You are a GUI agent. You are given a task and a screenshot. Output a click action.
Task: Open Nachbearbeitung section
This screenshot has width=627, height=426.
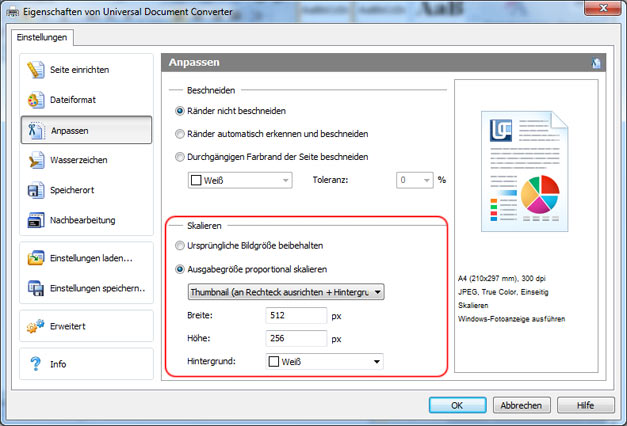(x=86, y=220)
